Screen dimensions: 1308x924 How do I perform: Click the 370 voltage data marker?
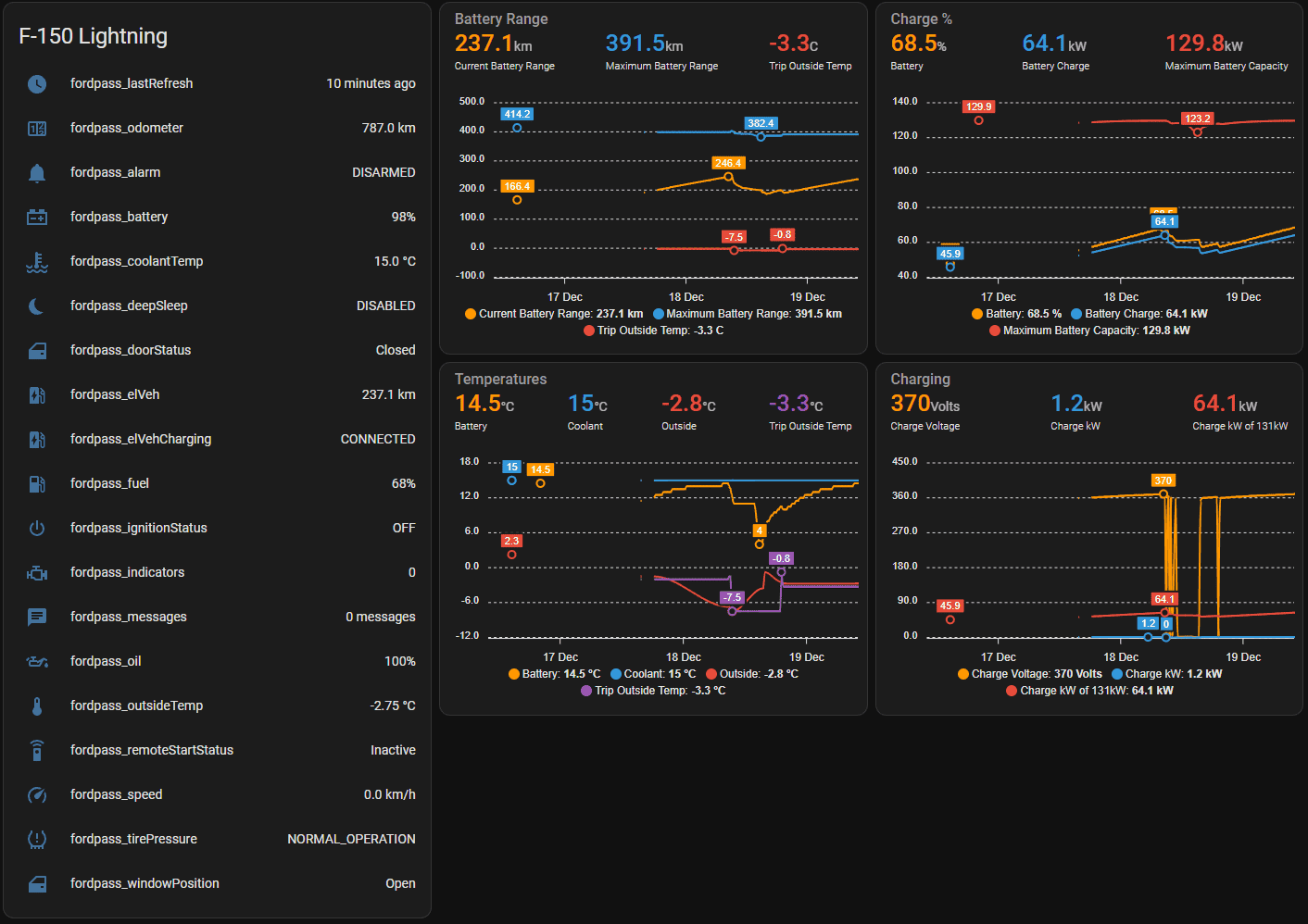1163,494
